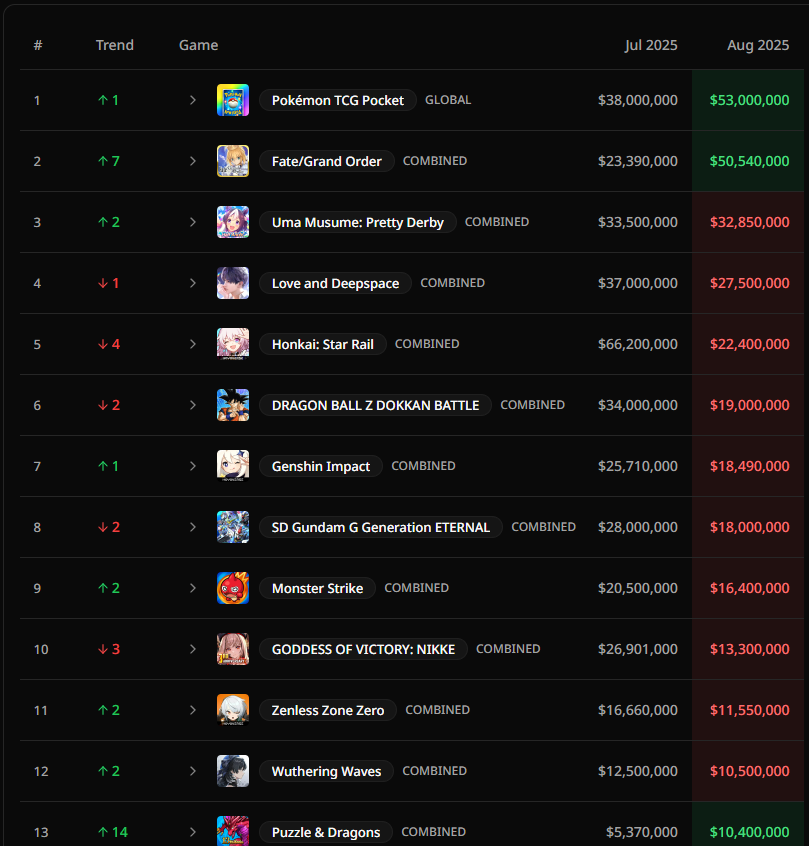Click the SD Gundam G Generation ETERNAL icon
809x846 pixels.
click(x=233, y=527)
